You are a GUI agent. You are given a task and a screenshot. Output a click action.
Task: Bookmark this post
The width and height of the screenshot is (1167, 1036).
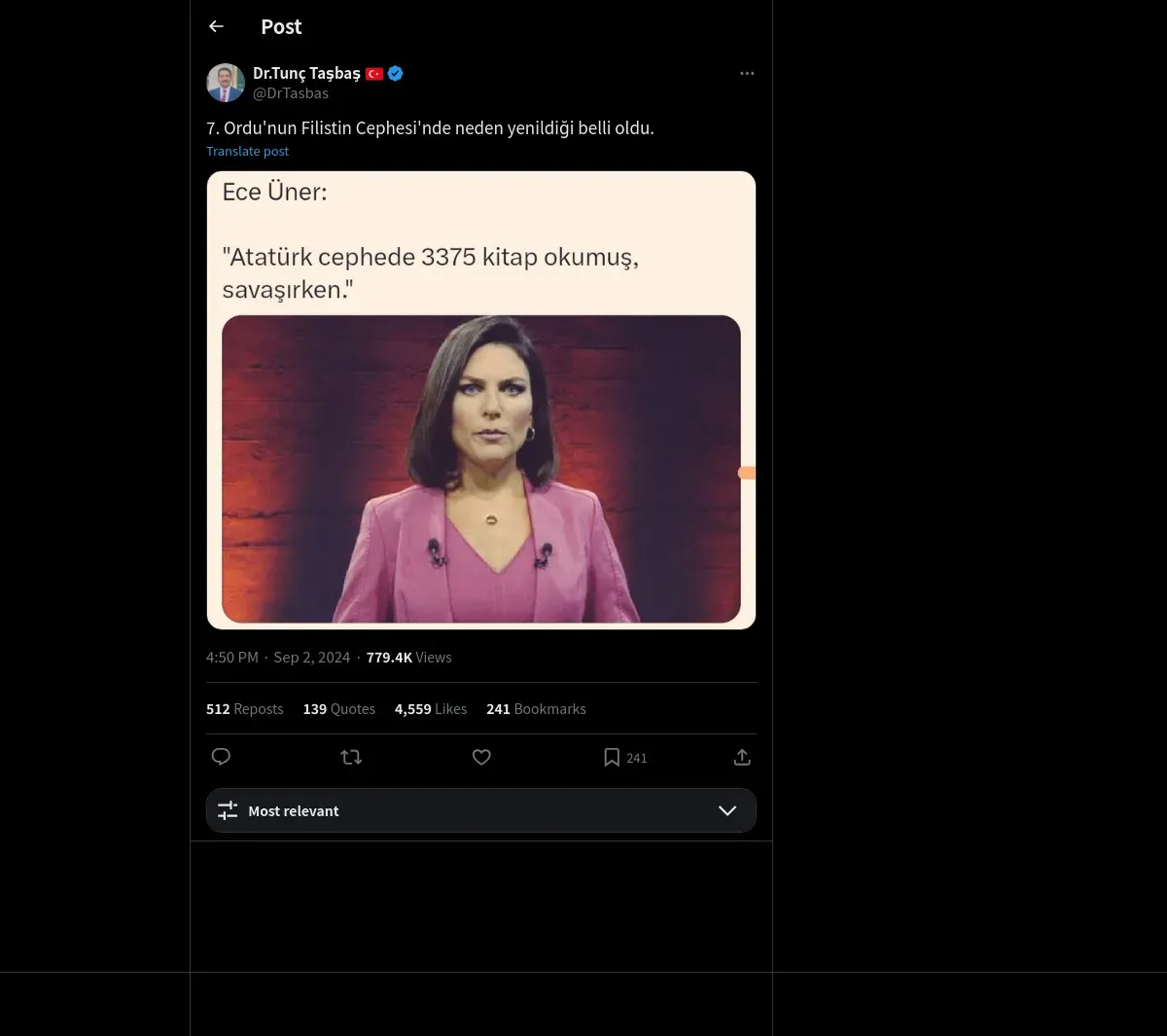(x=612, y=757)
